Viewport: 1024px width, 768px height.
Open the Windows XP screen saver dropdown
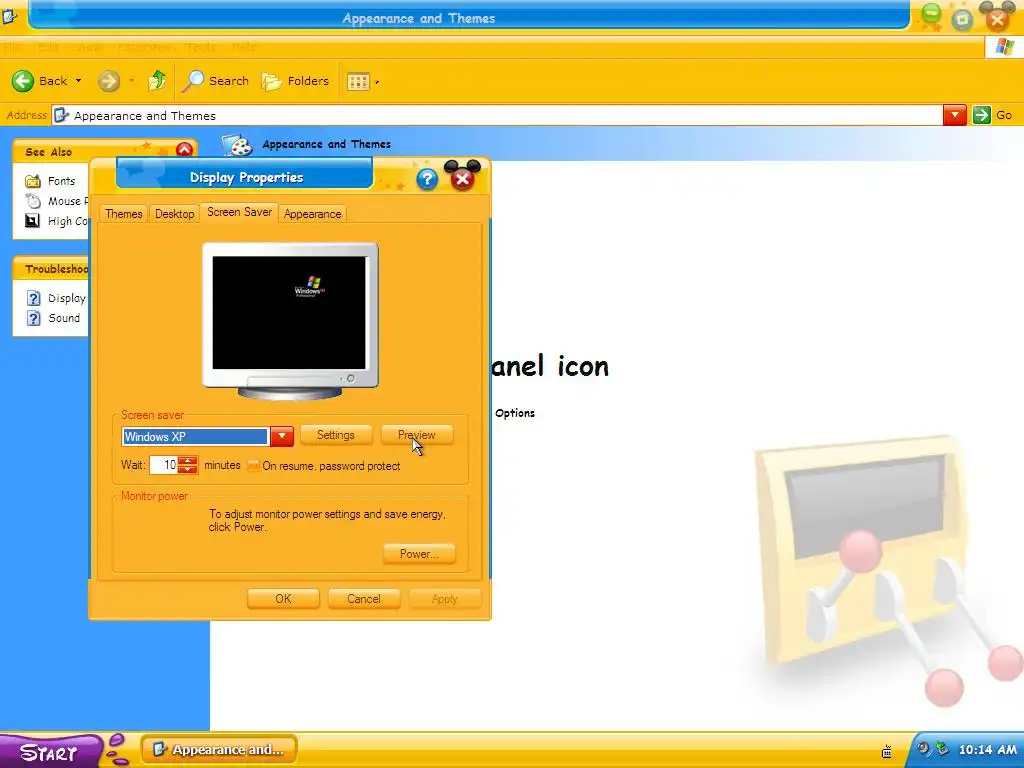click(x=282, y=436)
